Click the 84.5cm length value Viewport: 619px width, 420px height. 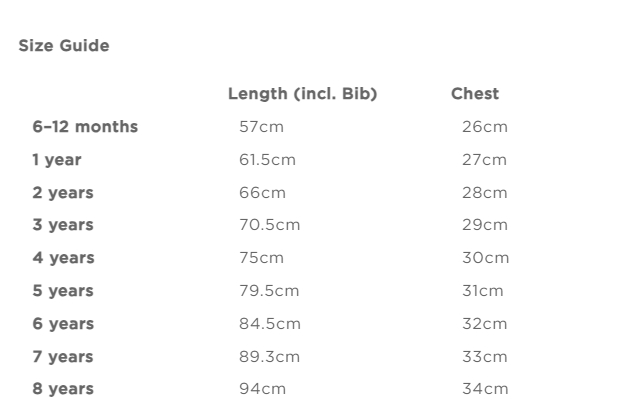tap(269, 324)
